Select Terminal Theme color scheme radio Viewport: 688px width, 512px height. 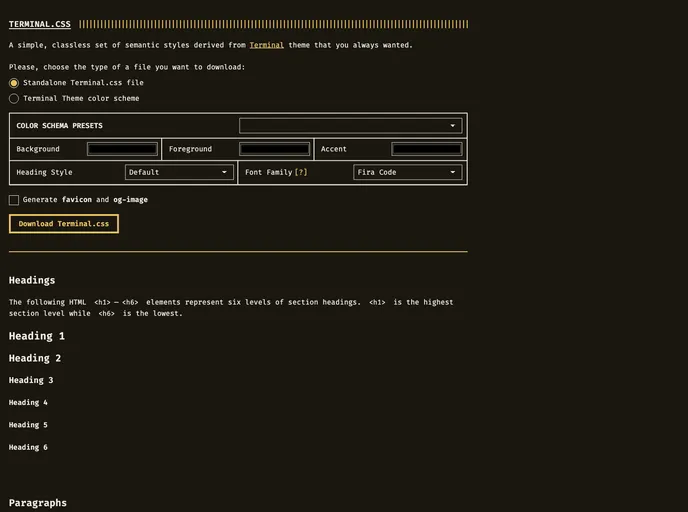[14, 99]
